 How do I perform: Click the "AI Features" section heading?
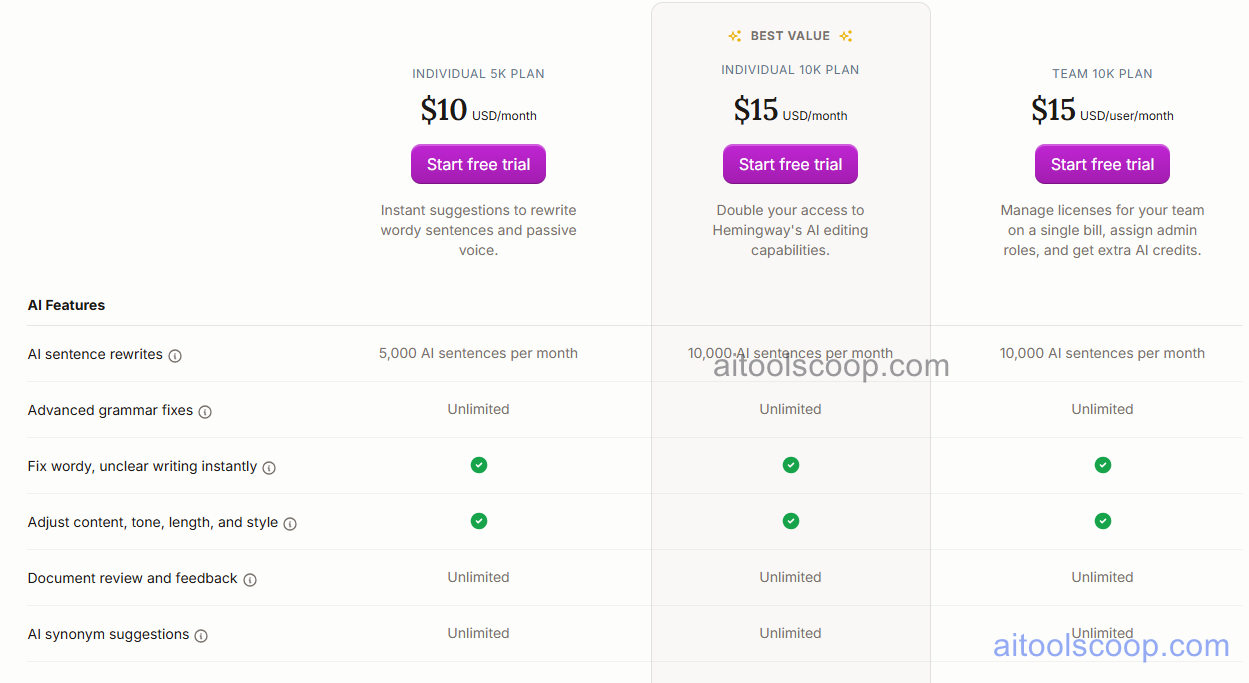pyautogui.click(x=66, y=305)
